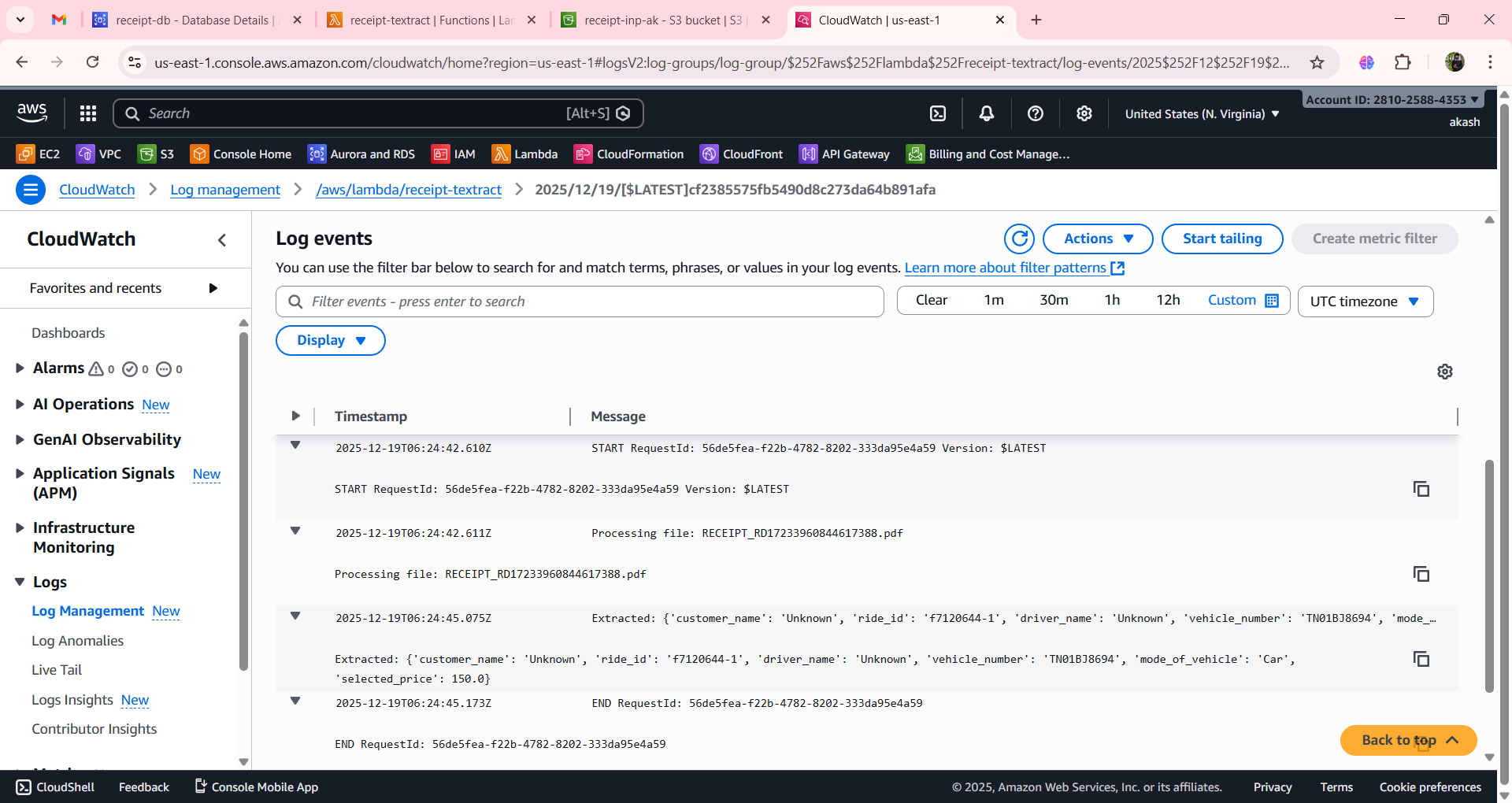Collapse the CloudWatch side navigation panel
Viewport: 1512px width, 803px height.
click(222, 240)
